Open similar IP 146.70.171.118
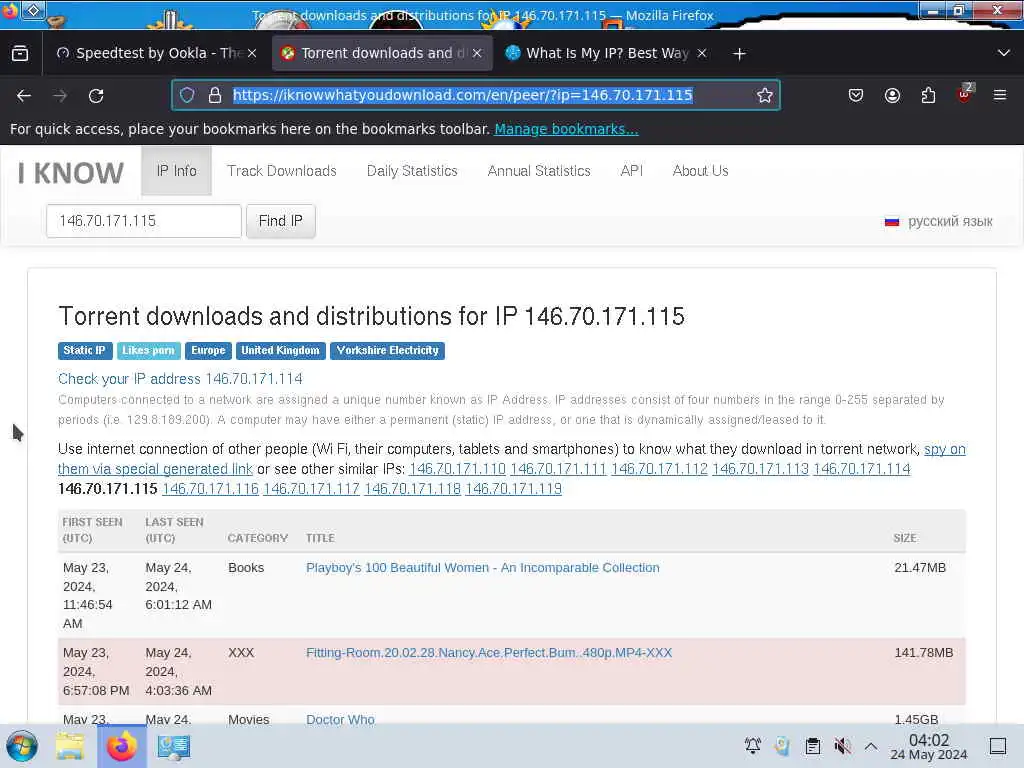The width and height of the screenshot is (1024, 768). click(413, 489)
